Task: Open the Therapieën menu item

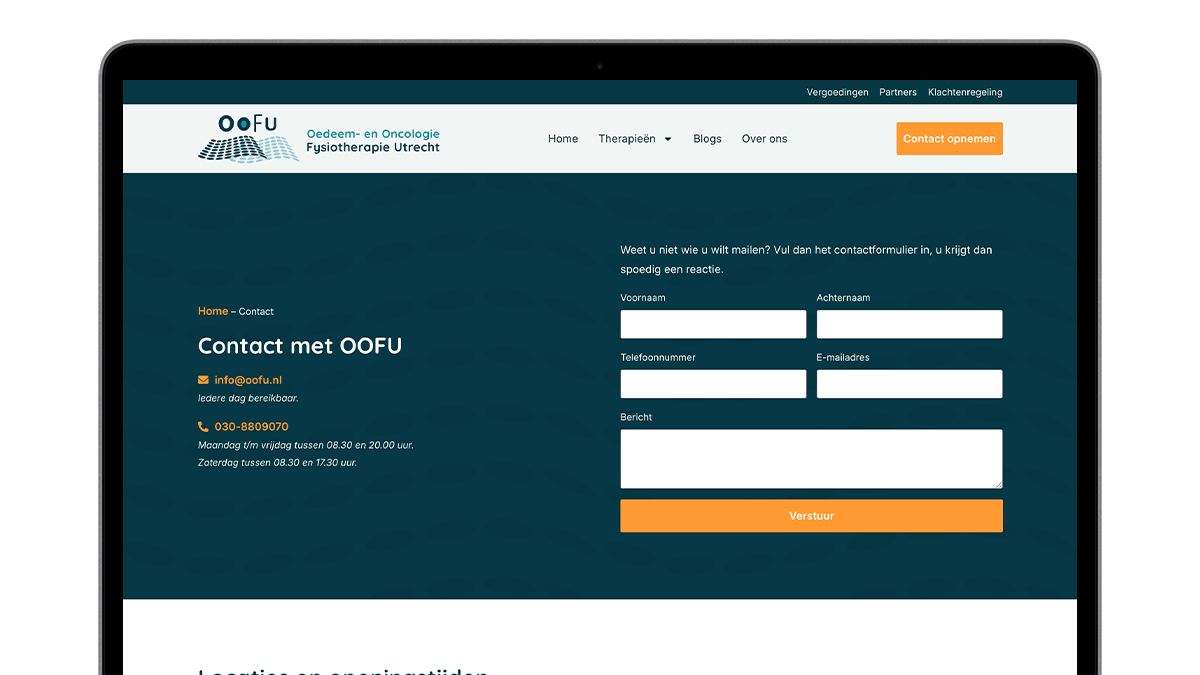Action: (627, 139)
